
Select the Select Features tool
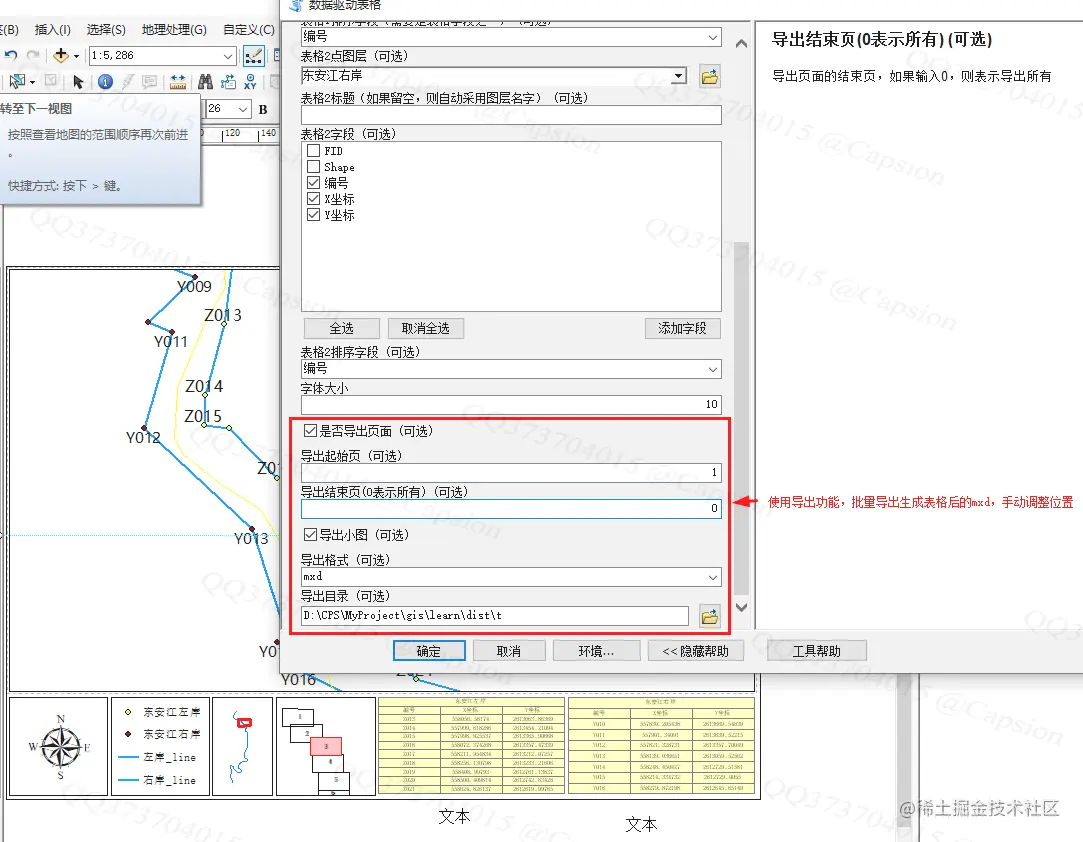pyautogui.click(x=17, y=82)
